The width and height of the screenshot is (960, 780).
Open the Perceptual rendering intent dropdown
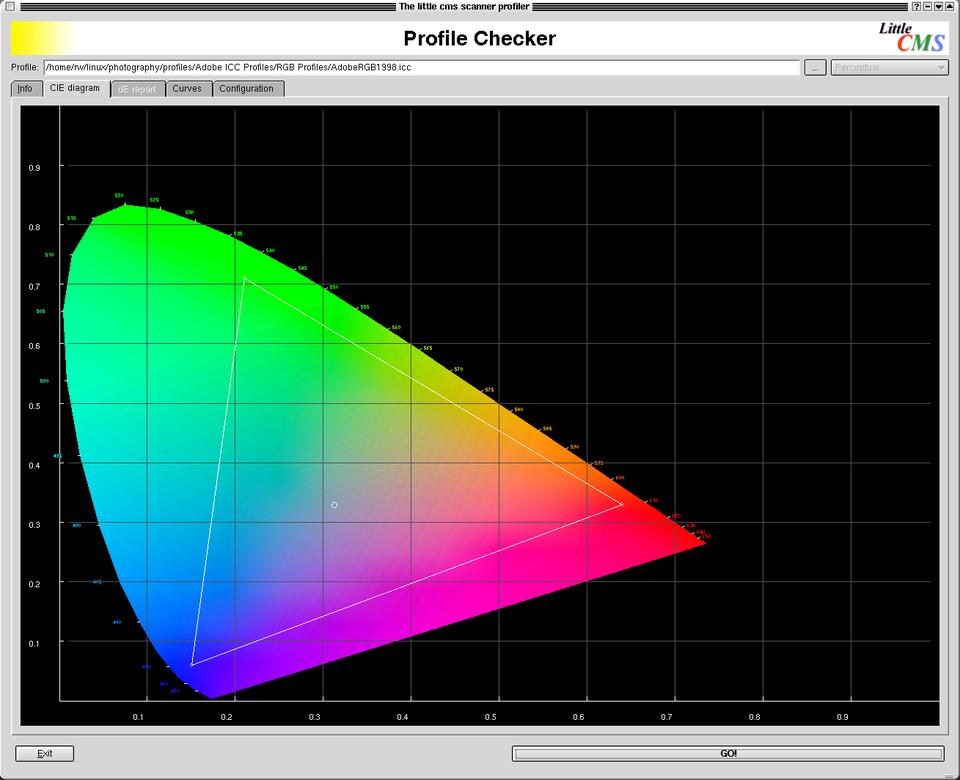(889, 68)
